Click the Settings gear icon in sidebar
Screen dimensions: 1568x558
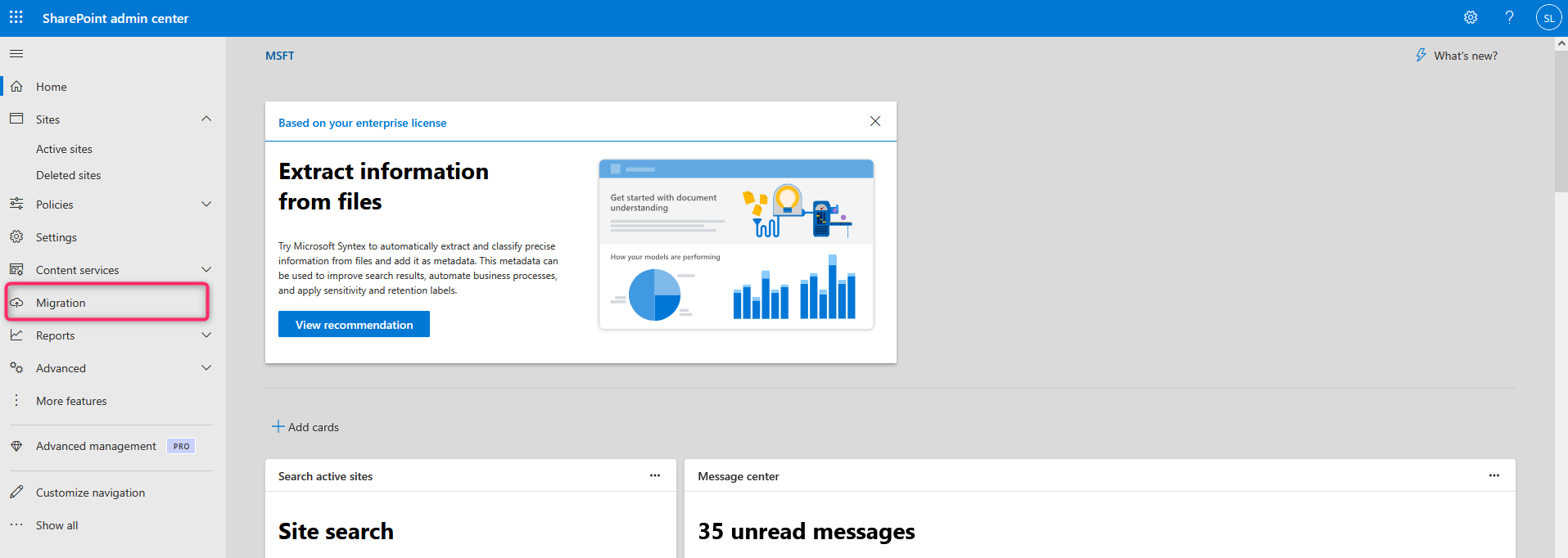click(16, 236)
